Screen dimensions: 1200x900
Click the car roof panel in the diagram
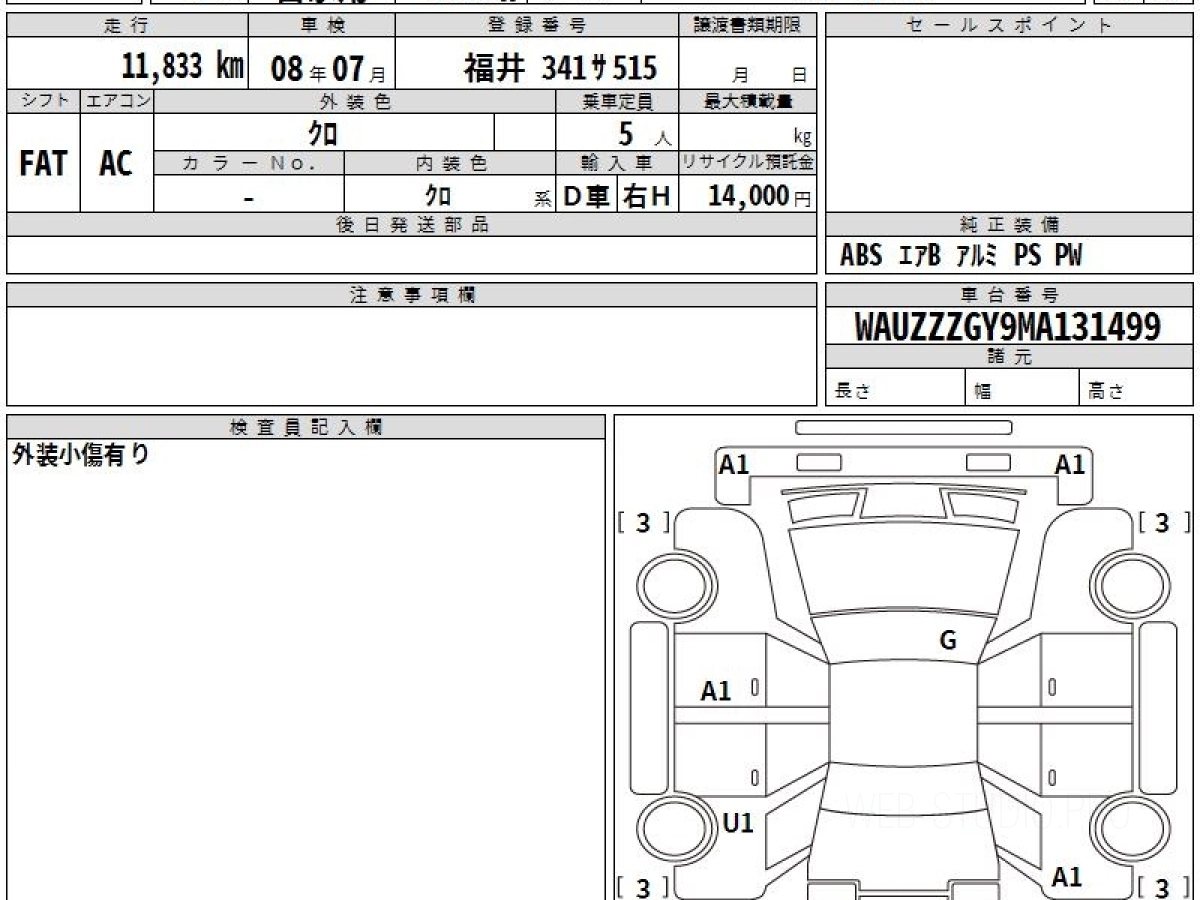click(904, 712)
